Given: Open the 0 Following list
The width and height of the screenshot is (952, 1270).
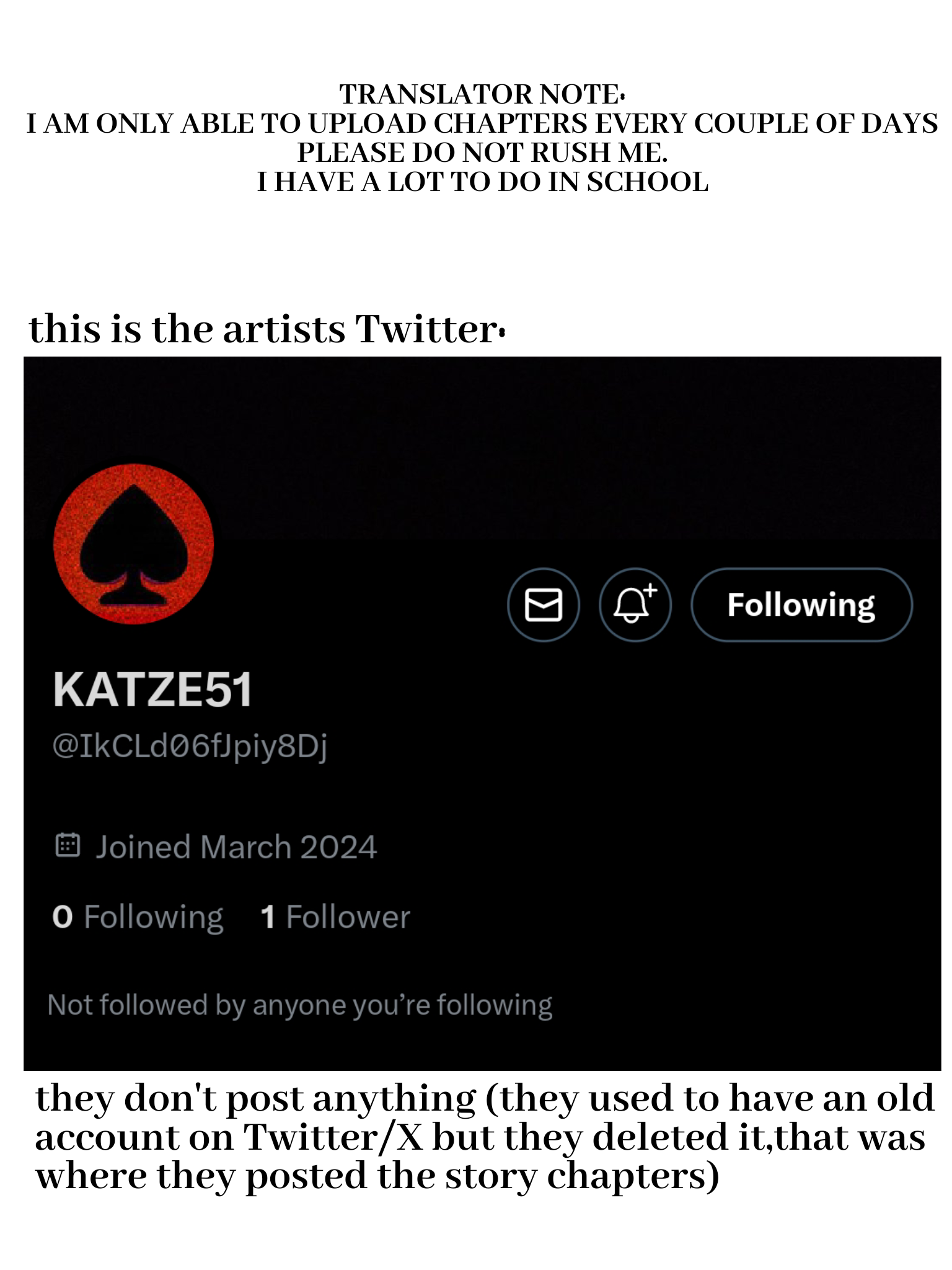Looking at the screenshot, I should click(138, 917).
